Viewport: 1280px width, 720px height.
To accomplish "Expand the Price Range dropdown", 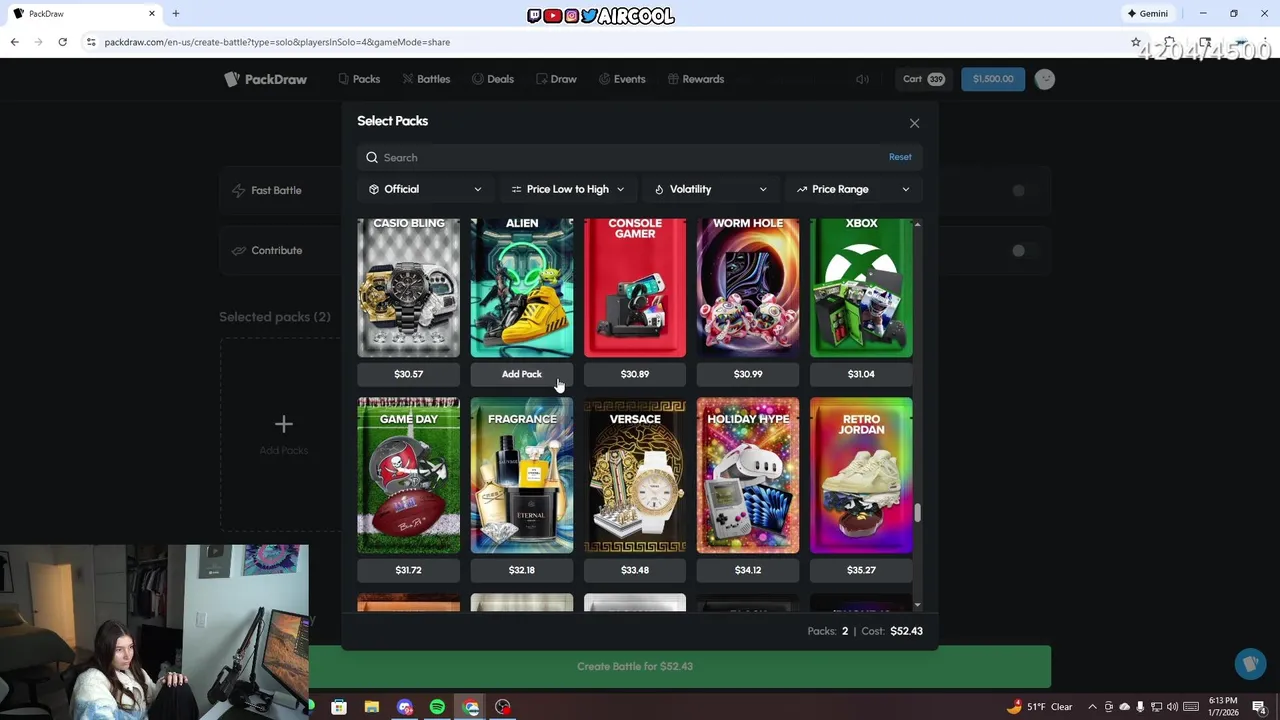I will coord(853,189).
